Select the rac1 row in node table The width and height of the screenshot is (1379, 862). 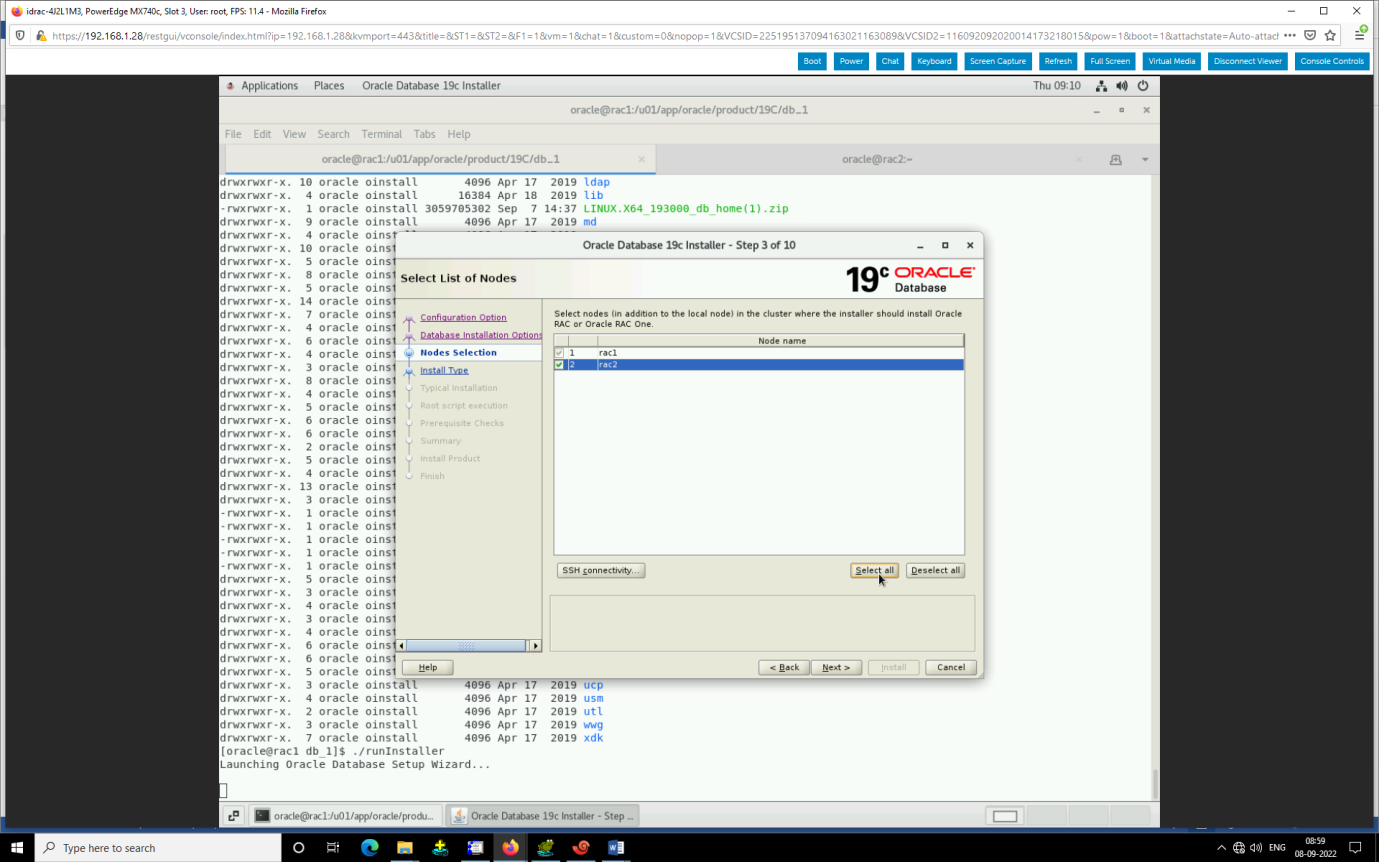(x=759, y=353)
